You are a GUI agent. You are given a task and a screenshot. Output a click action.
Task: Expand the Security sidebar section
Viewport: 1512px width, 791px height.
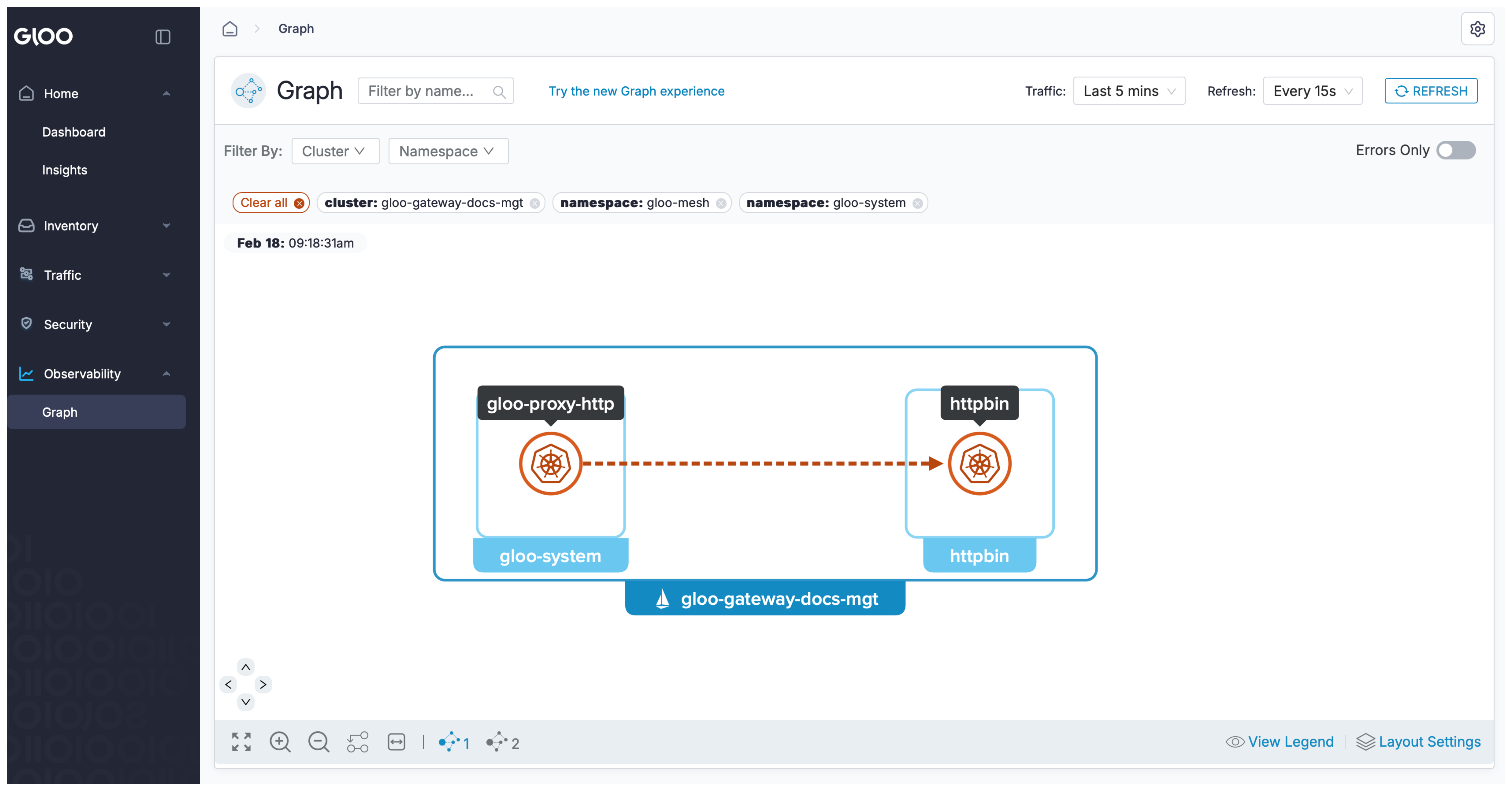click(166, 324)
